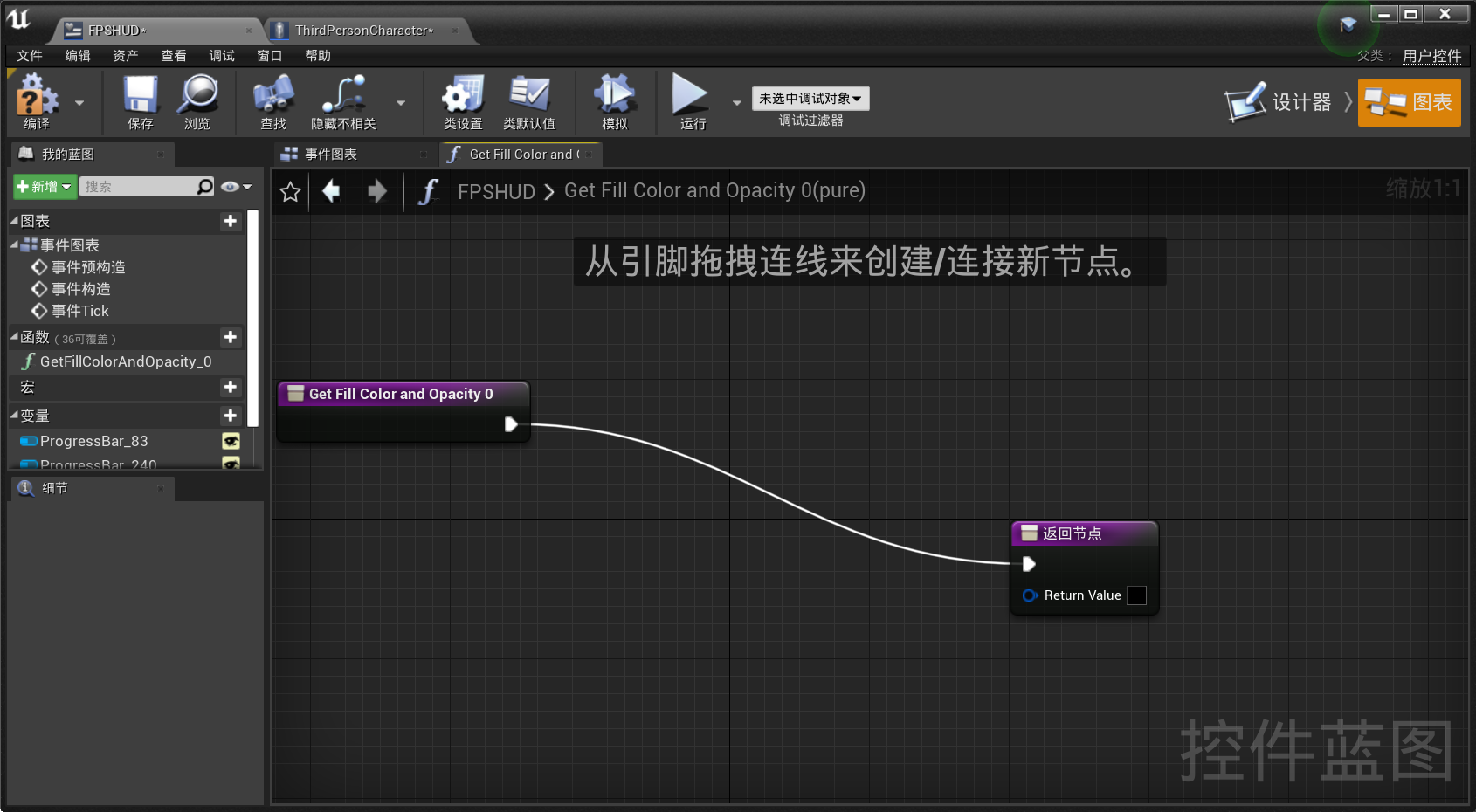Screen dimensions: 1476x812
Task: Favorite this graph with star icon
Action: [x=291, y=191]
